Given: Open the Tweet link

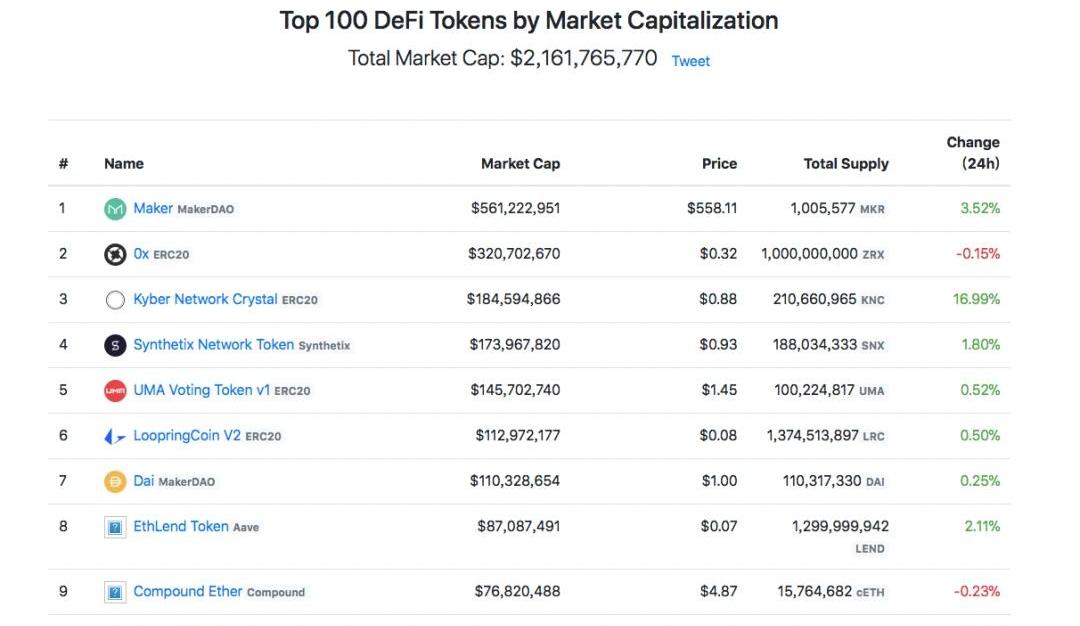Looking at the screenshot, I should coord(691,61).
